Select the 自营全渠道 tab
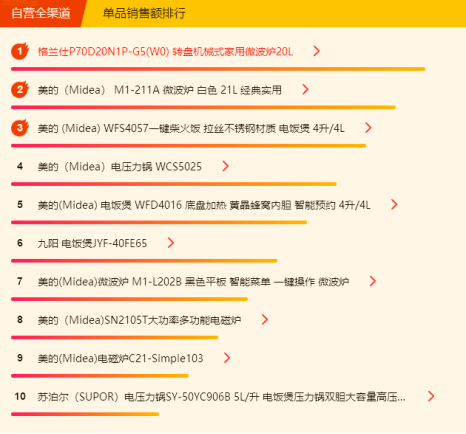This screenshot has width=466, height=434. (41, 13)
